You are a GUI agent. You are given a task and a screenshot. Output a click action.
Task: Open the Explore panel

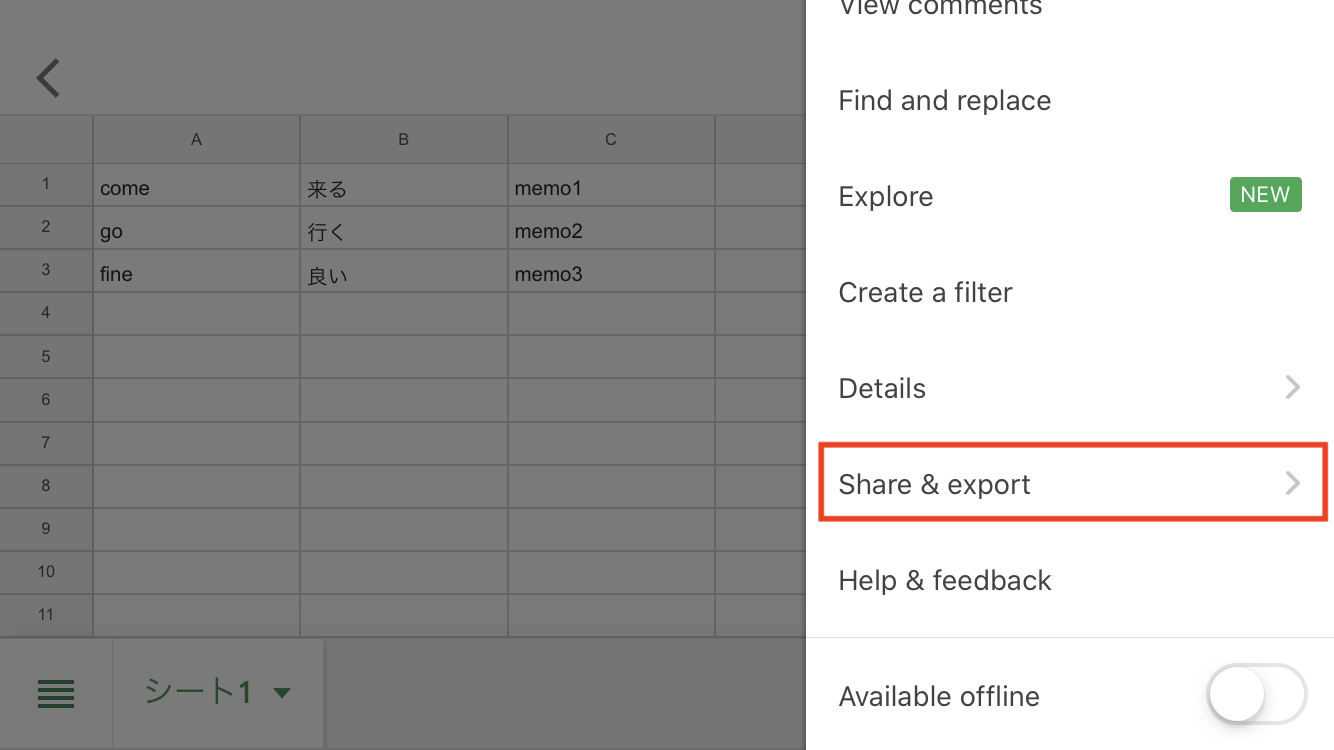pos(885,196)
